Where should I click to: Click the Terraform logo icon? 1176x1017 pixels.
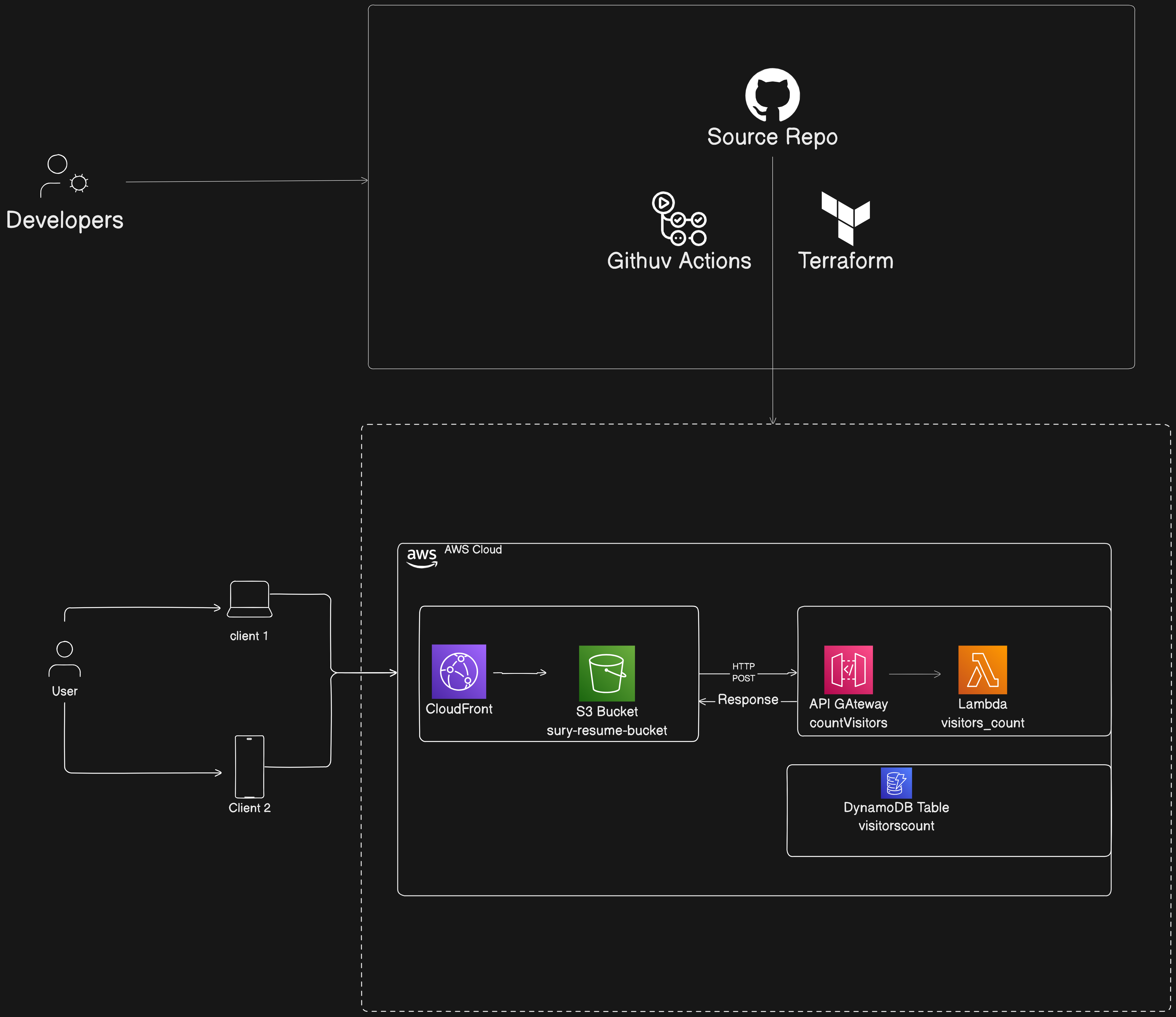pyautogui.click(x=846, y=219)
